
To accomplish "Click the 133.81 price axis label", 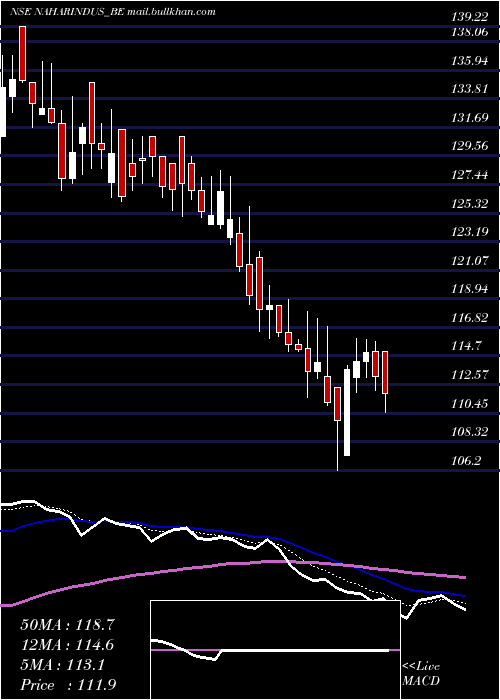I will (x=470, y=89).
